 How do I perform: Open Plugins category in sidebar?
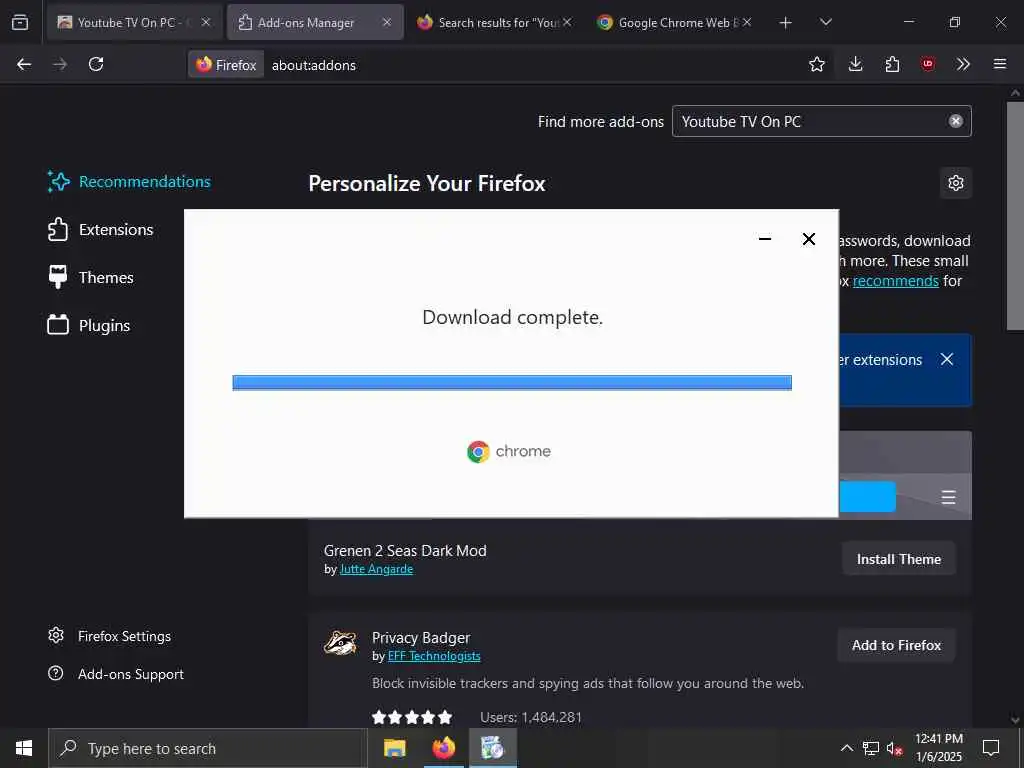click(x=89, y=325)
